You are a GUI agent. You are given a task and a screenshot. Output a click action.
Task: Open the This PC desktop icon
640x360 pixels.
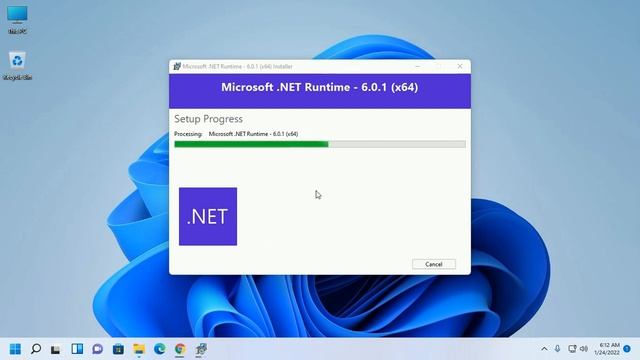(17, 19)
